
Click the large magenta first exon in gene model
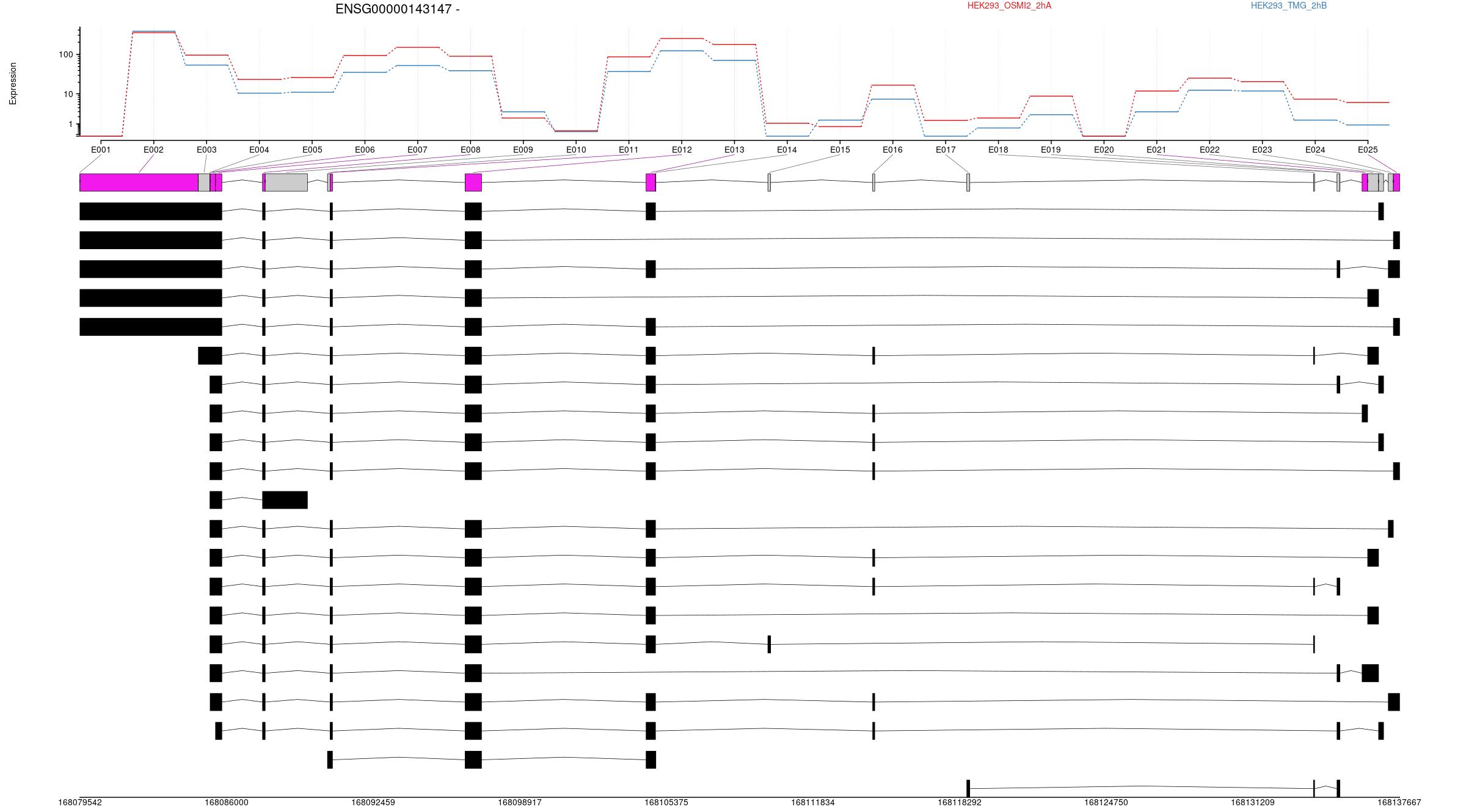coord(139,183)
